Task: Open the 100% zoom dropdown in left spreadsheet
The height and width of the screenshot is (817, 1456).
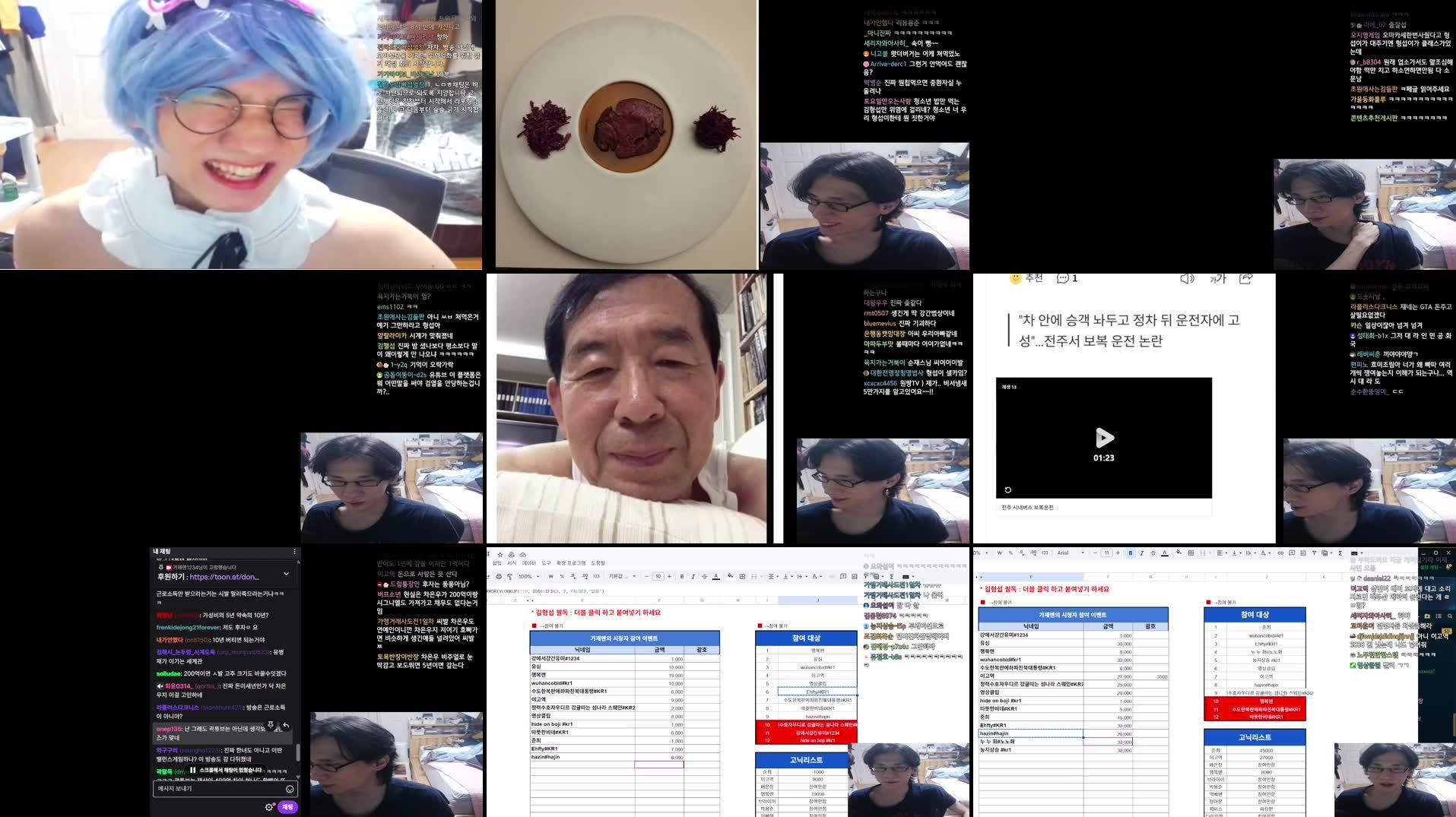Action: (528, 577)
